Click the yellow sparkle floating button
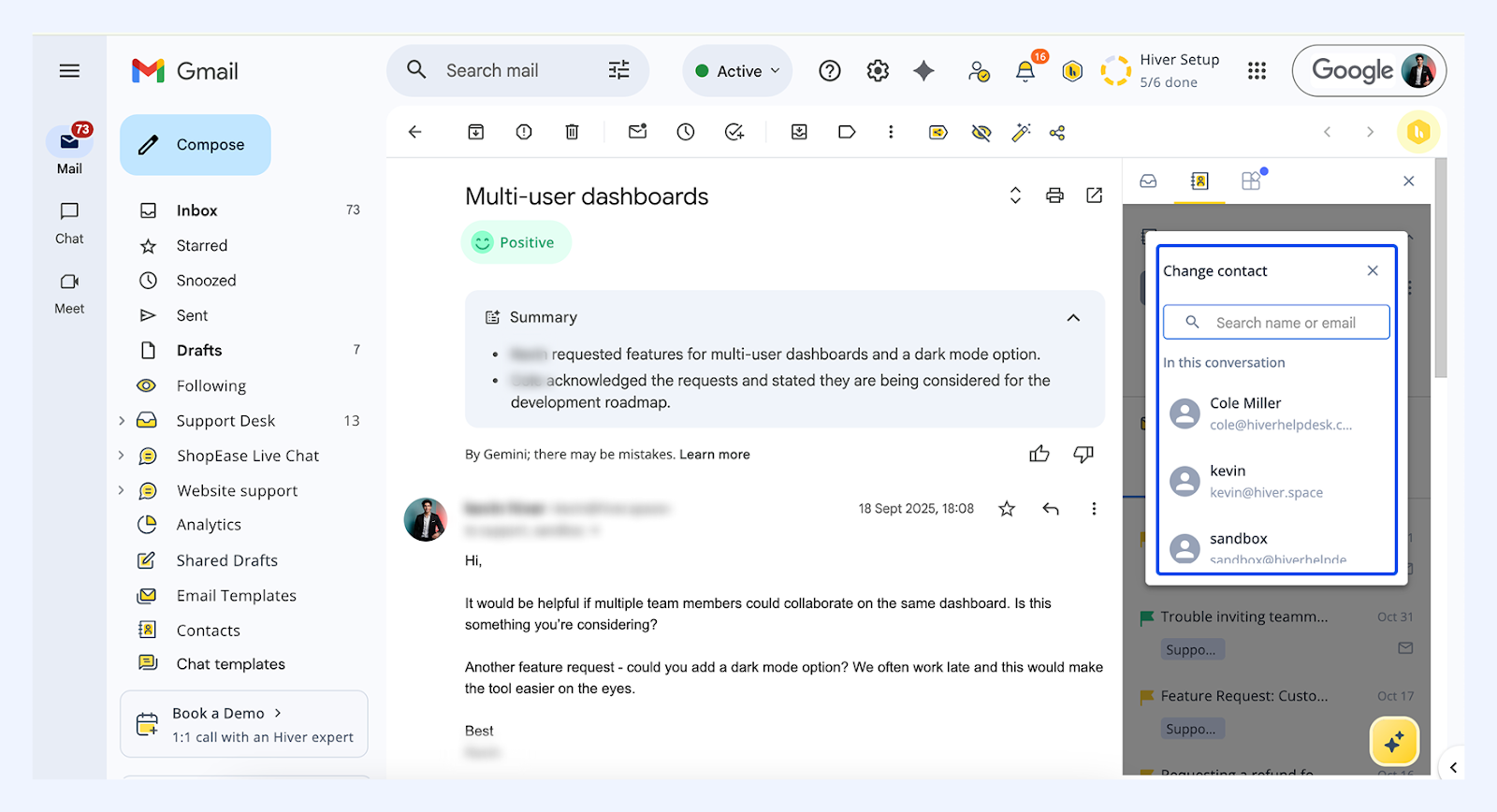The width and height of the screenshot is (1497, 812). pyautogui.click(x=1394, y=742)
